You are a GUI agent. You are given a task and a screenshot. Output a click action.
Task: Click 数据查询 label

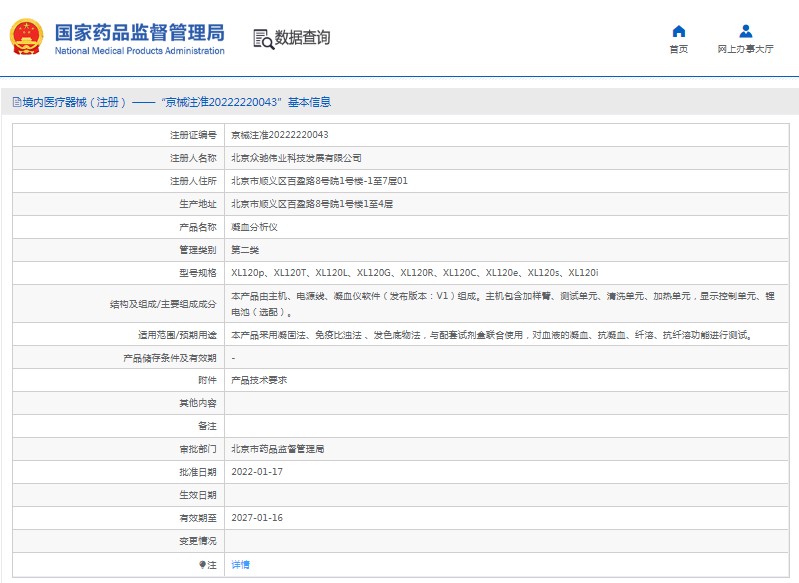(x=303, y=38)
